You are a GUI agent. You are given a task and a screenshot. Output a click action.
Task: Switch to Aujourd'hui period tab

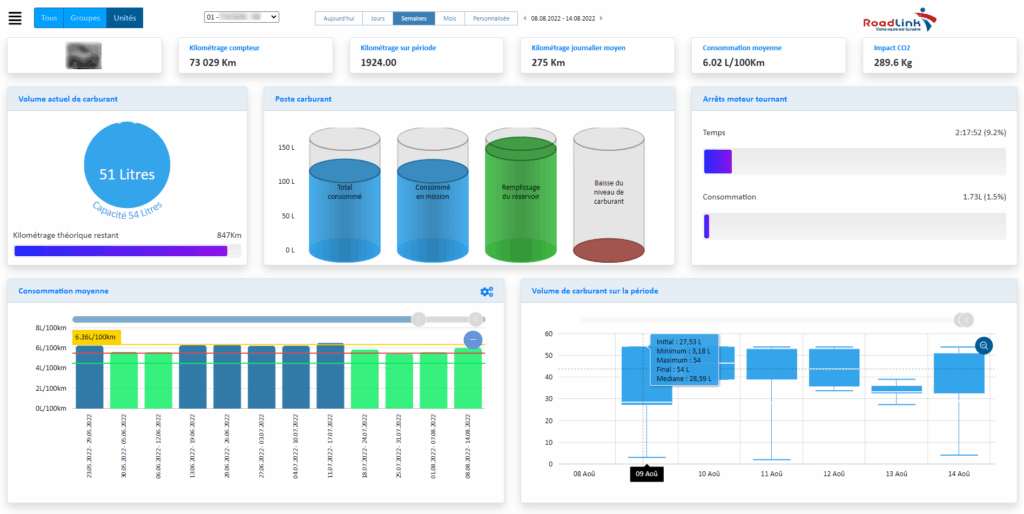point(338,18)
